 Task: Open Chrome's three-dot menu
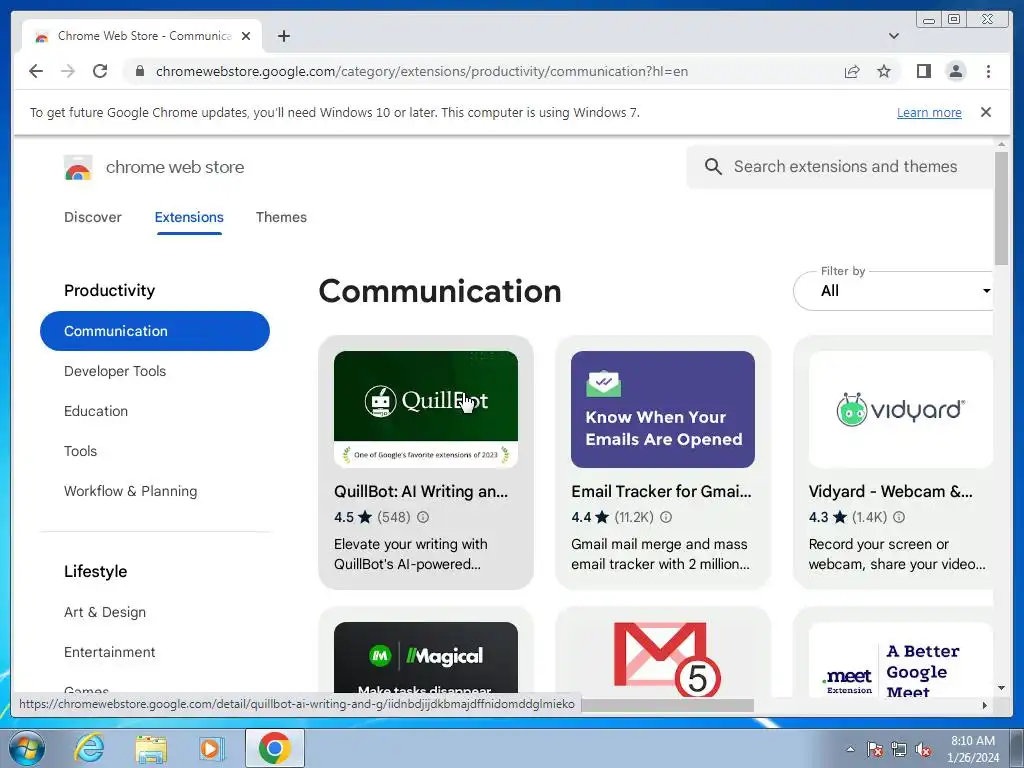coord(988,71)
